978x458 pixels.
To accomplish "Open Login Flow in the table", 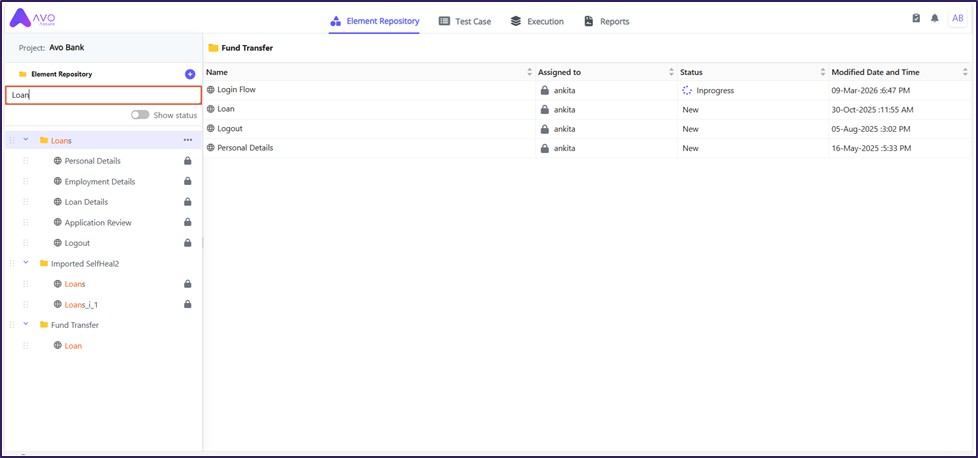I will (236, 90).
